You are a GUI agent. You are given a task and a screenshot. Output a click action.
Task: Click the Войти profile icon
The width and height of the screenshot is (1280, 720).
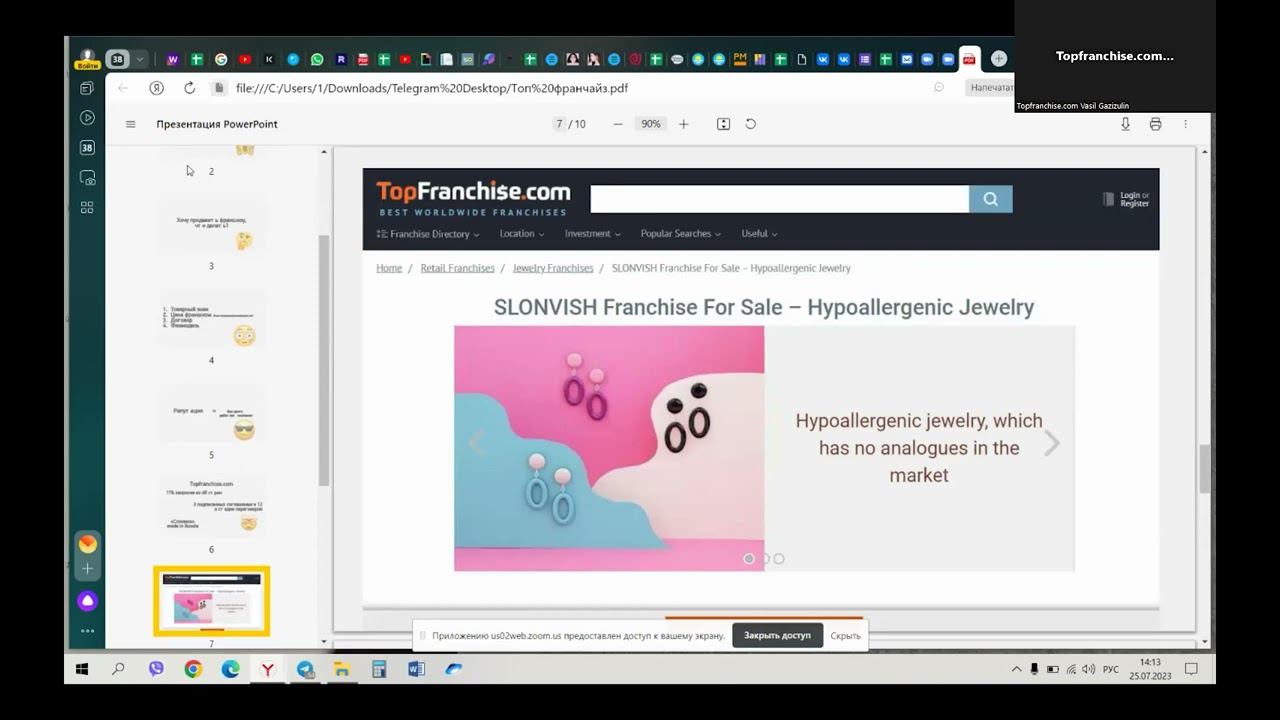click(88, 59)
